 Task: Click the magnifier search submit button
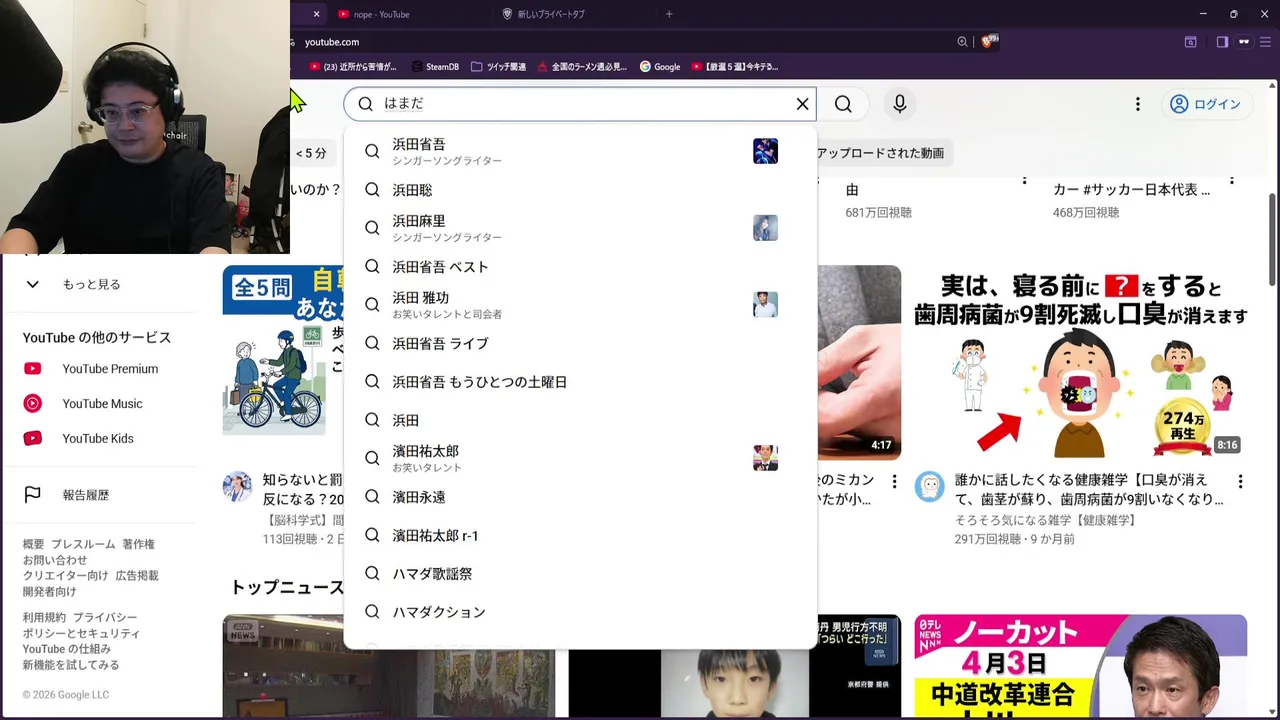pos(843,104)
